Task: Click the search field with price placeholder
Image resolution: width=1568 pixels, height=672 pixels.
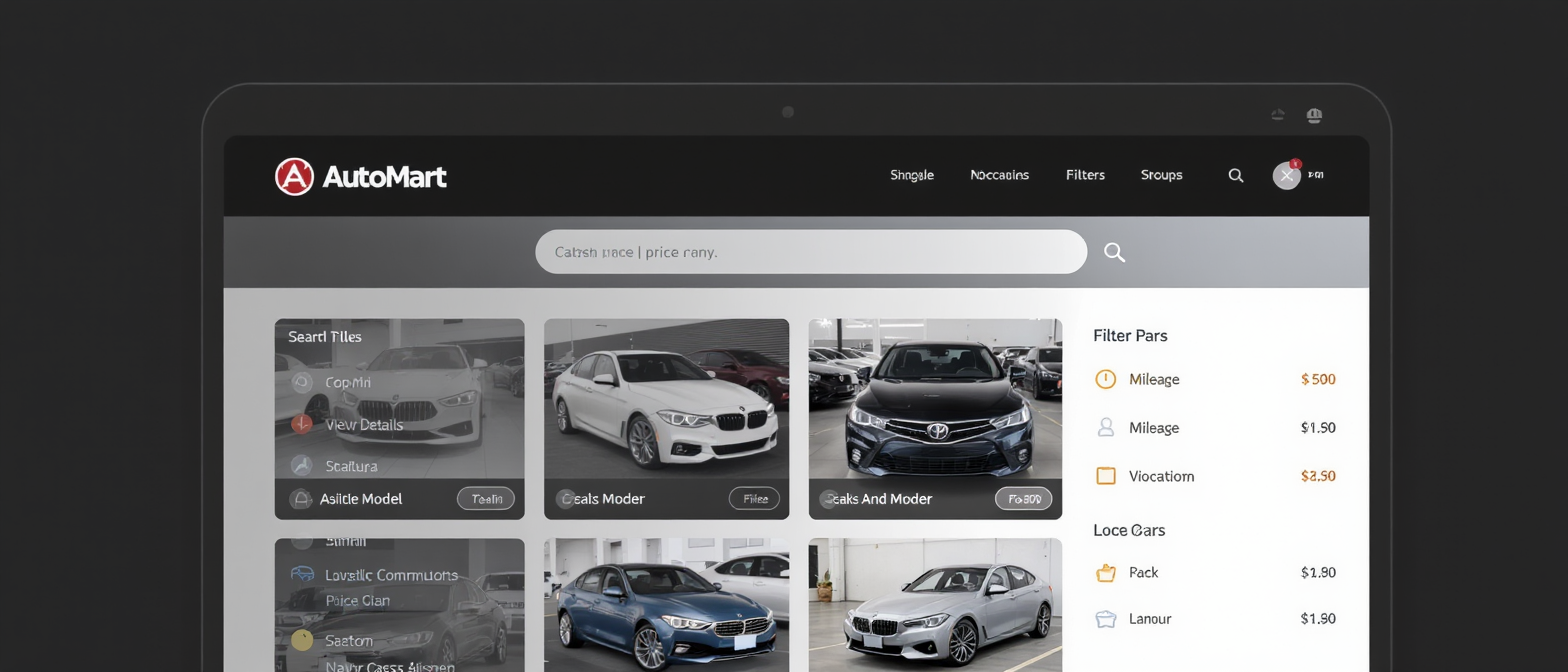Action: click(x=811, y=252)
